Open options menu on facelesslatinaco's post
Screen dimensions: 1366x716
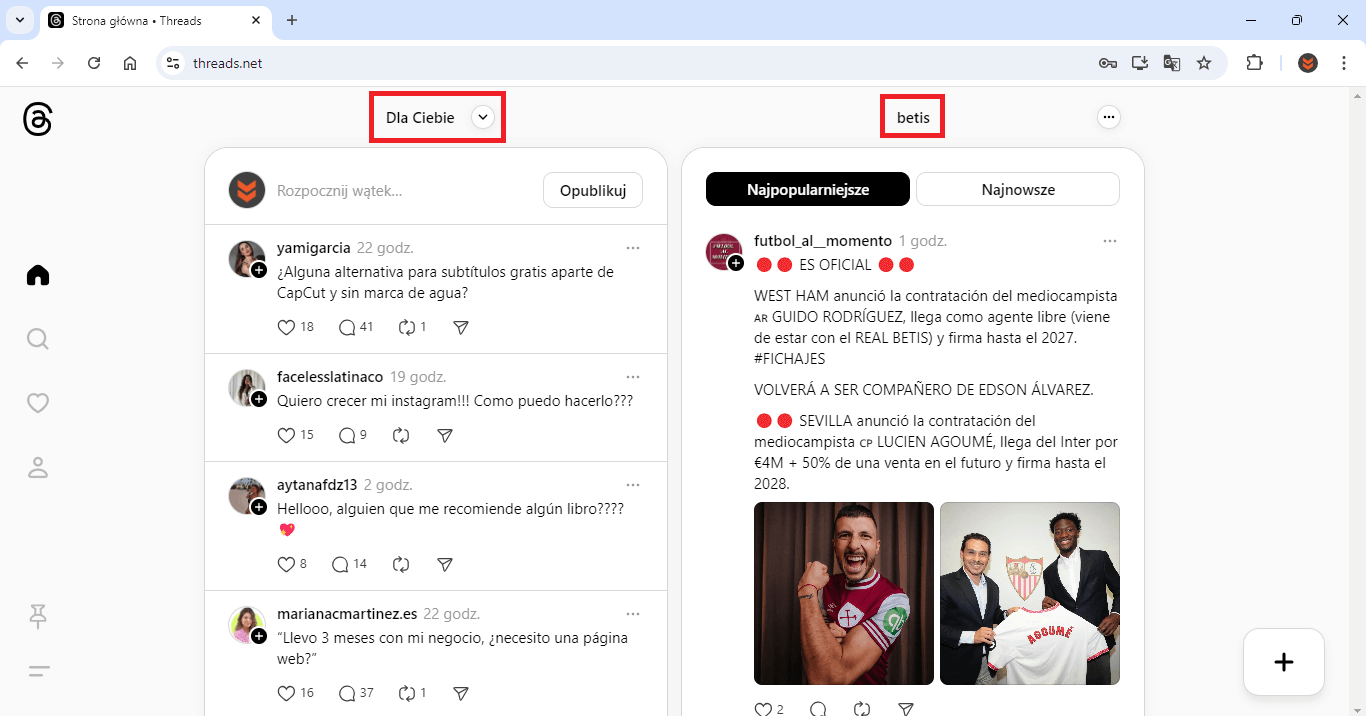click(x=633, y=377)
